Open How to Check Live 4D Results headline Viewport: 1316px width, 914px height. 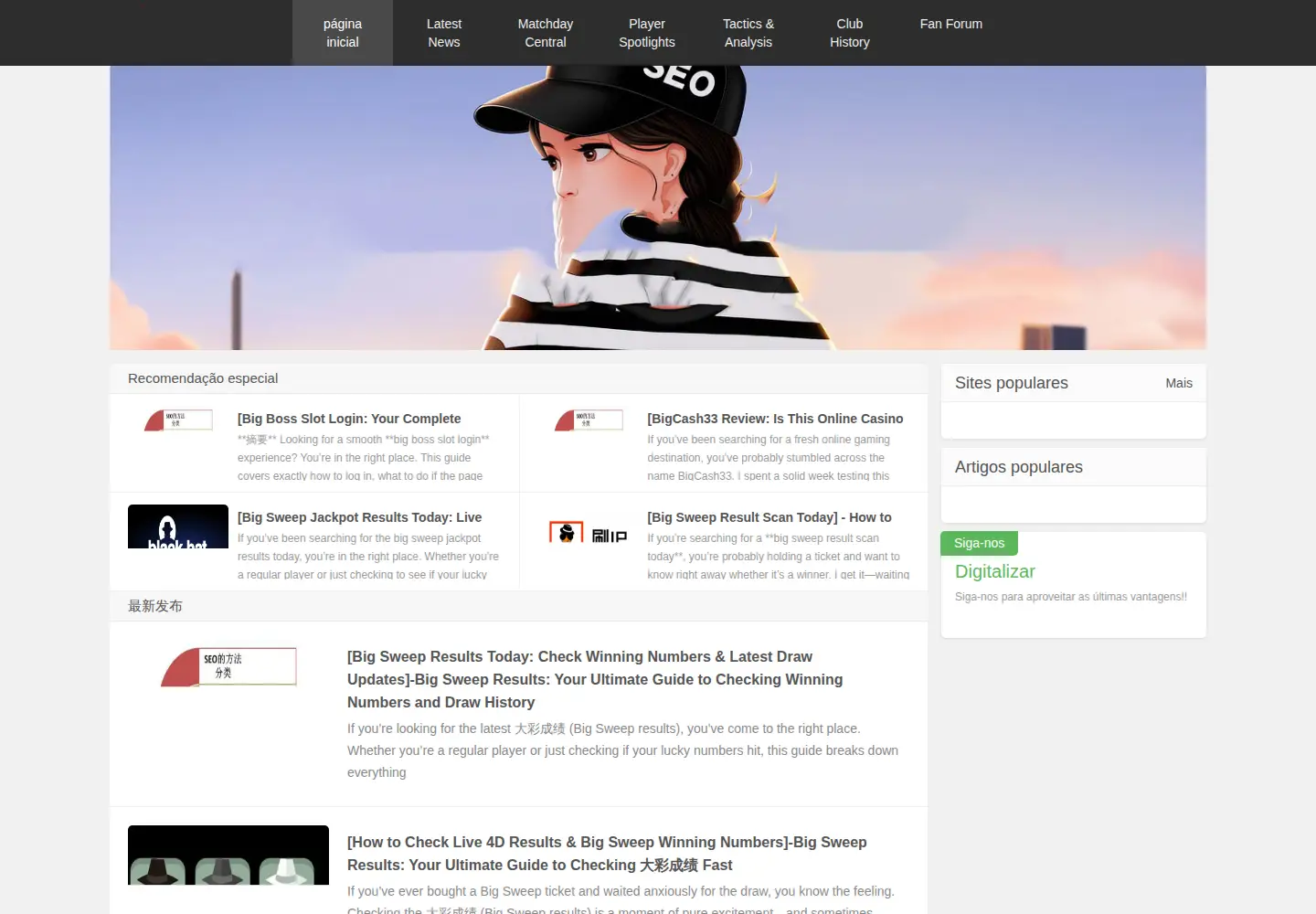point(607,854)
